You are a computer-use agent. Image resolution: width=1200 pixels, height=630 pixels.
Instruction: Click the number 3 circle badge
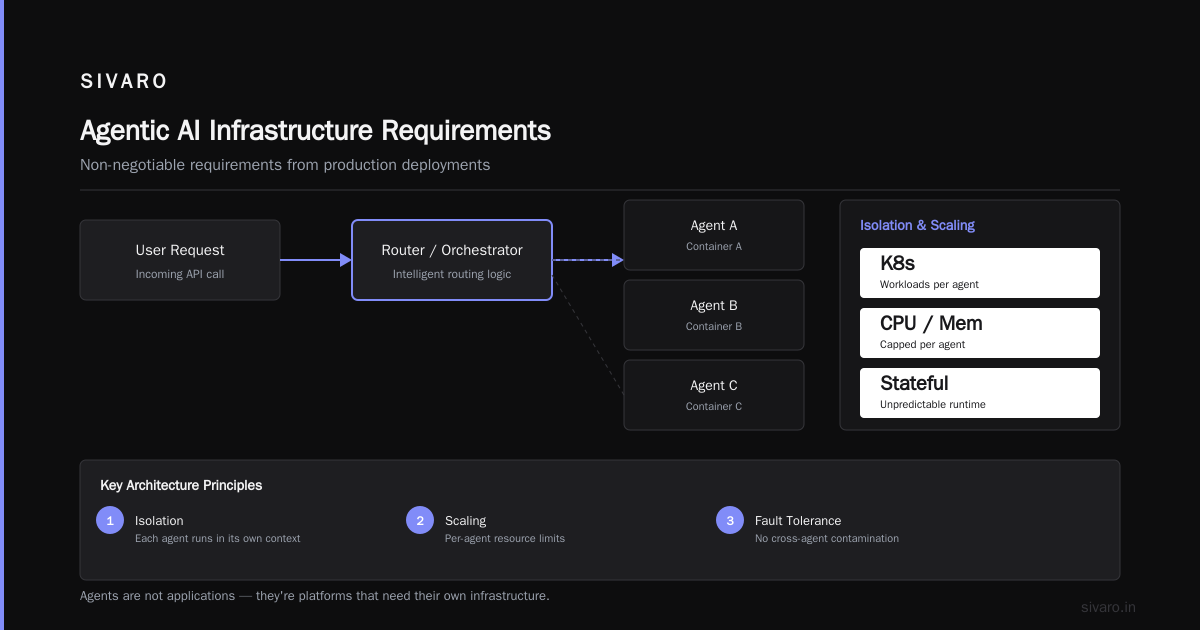point(730,520)
